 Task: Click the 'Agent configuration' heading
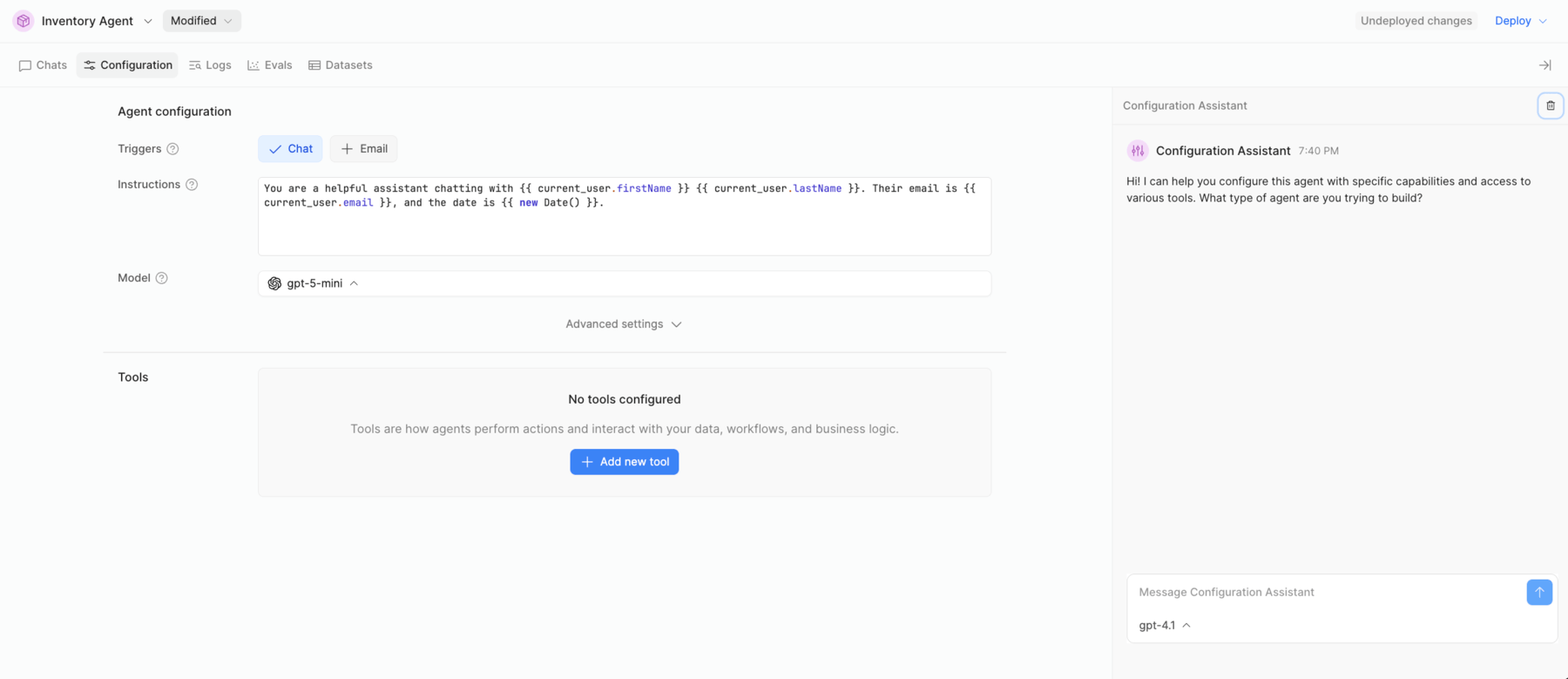[174, 112]
